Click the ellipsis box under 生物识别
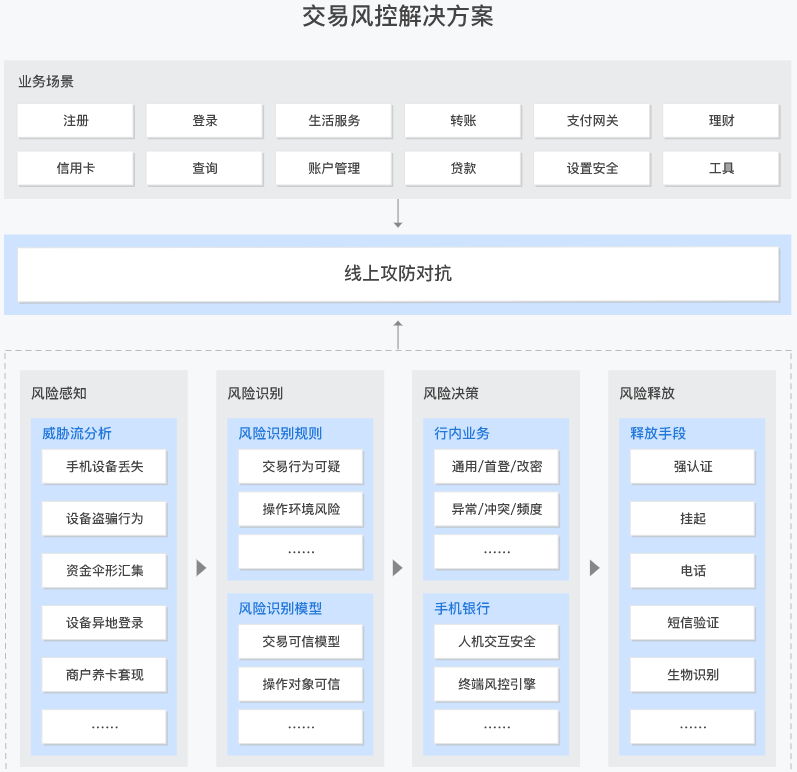Image resolution: width=797 pixels, height=772 pixels. (693, 727)
